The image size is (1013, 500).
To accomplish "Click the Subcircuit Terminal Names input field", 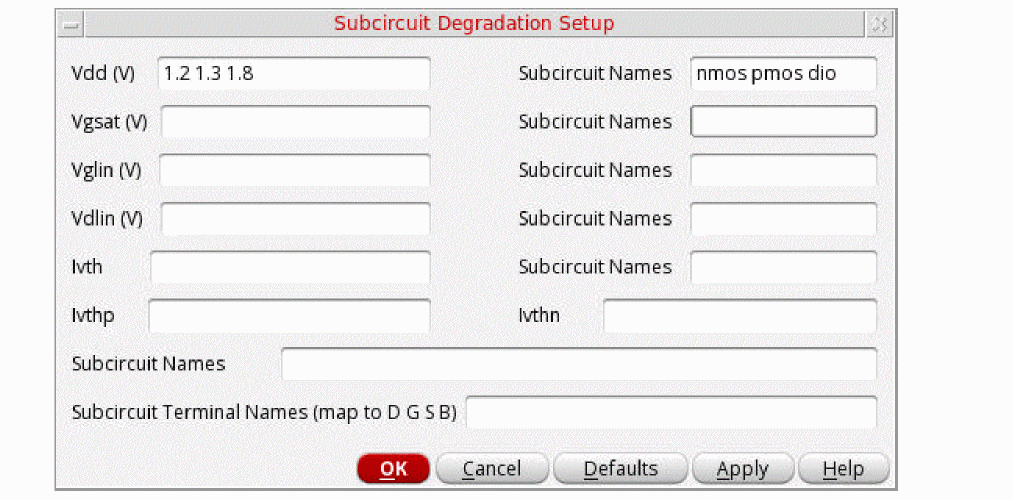I will pyautogui.click(x=671, y=412).
